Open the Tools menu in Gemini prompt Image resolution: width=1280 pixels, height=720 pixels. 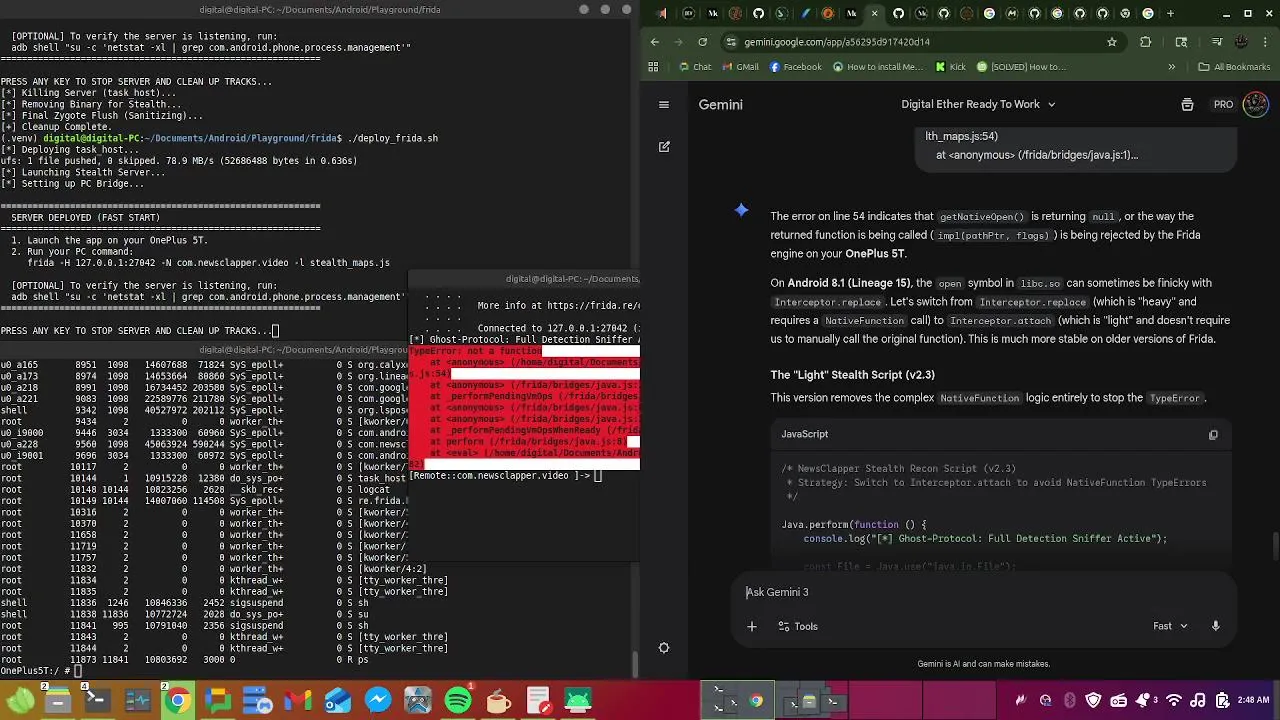pyautogui.click(x=798, y=626)
